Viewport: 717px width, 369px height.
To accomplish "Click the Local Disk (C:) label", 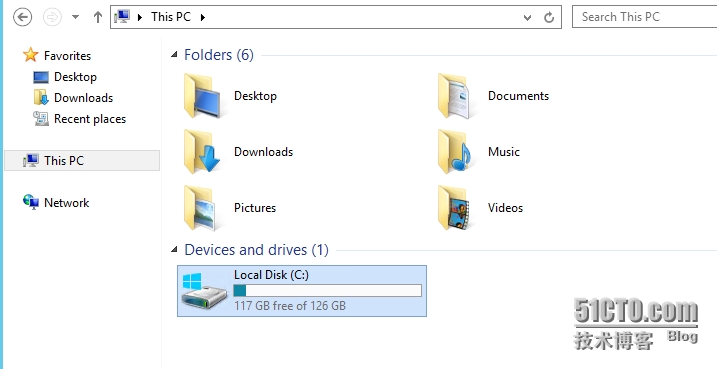I will click(271, 275).
